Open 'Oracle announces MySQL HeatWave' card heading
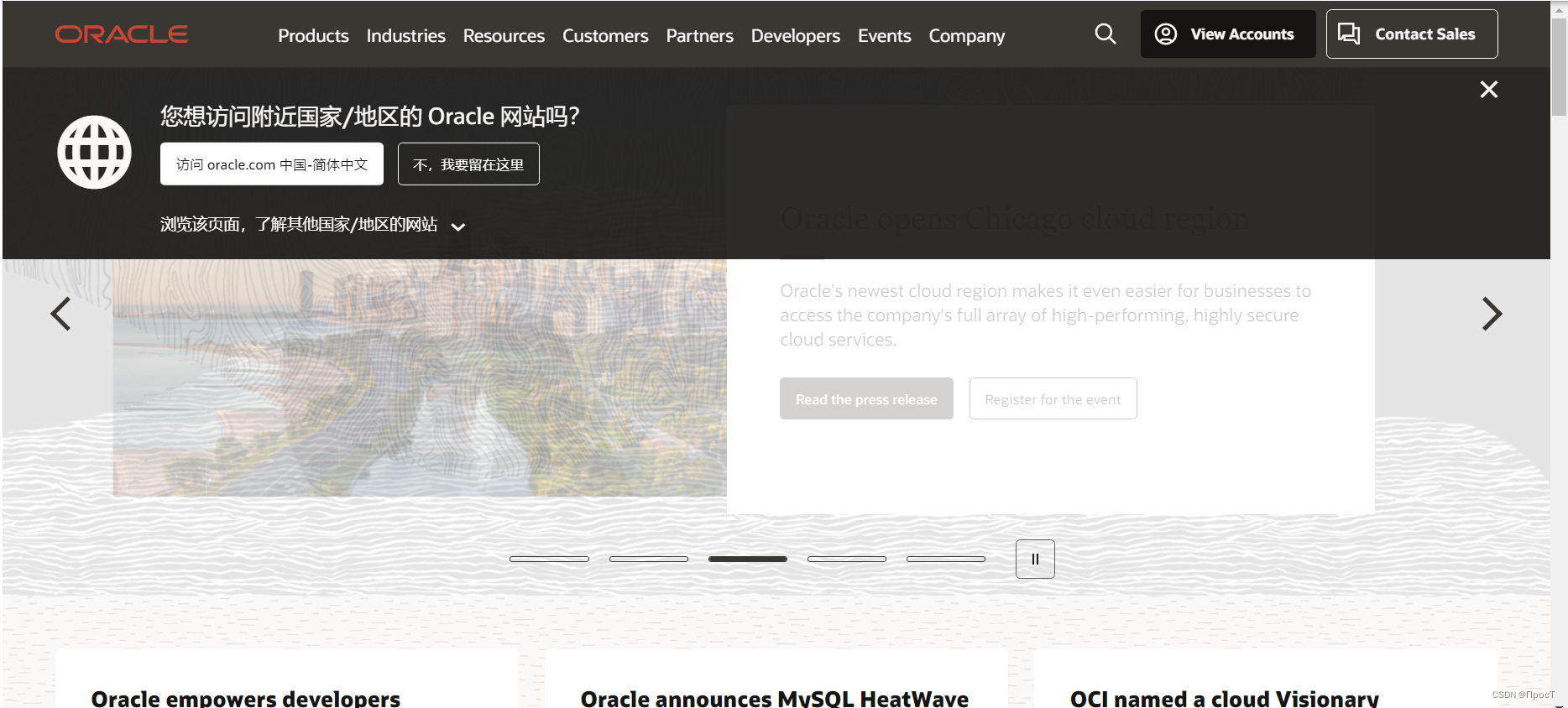Viewport: 1568px width, 708px height. coord(774,698)
